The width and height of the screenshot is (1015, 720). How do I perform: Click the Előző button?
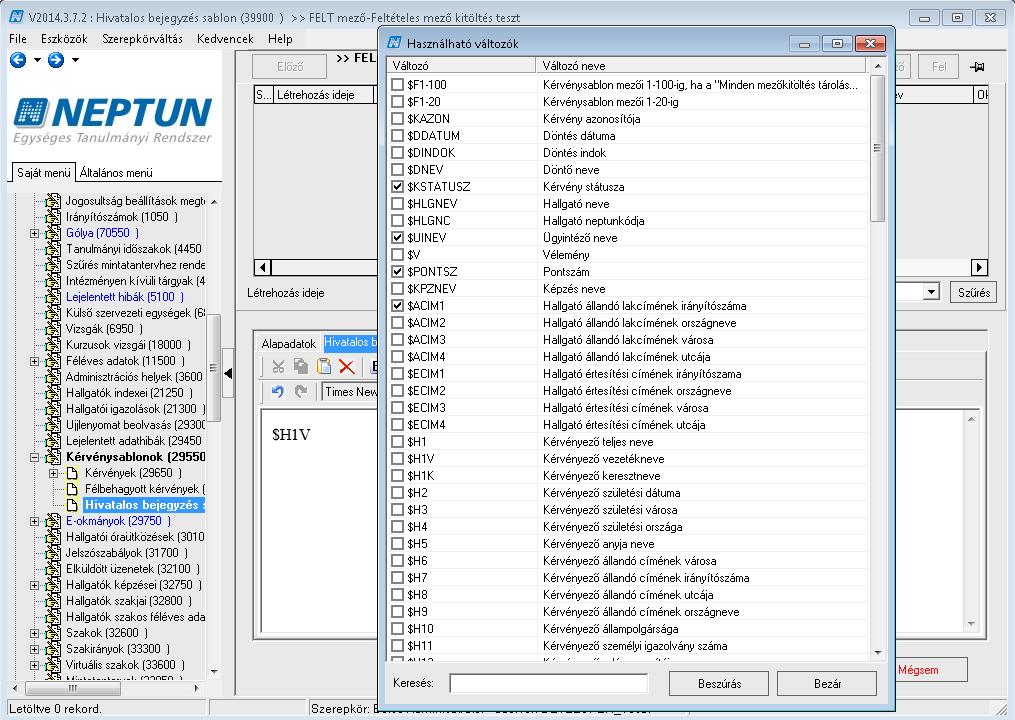[290, 67]
